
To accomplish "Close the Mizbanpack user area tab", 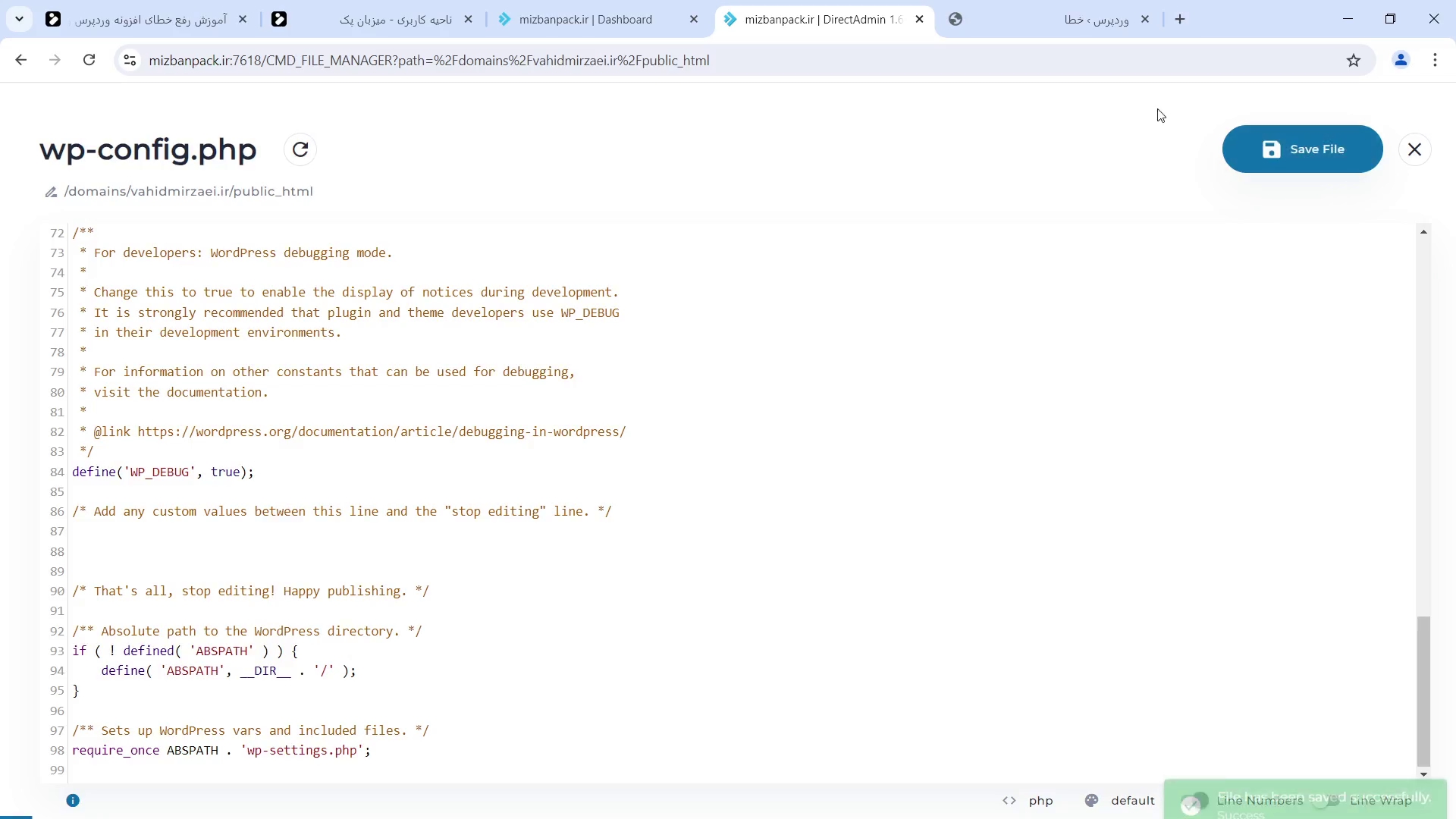I will tap(469, 20).
